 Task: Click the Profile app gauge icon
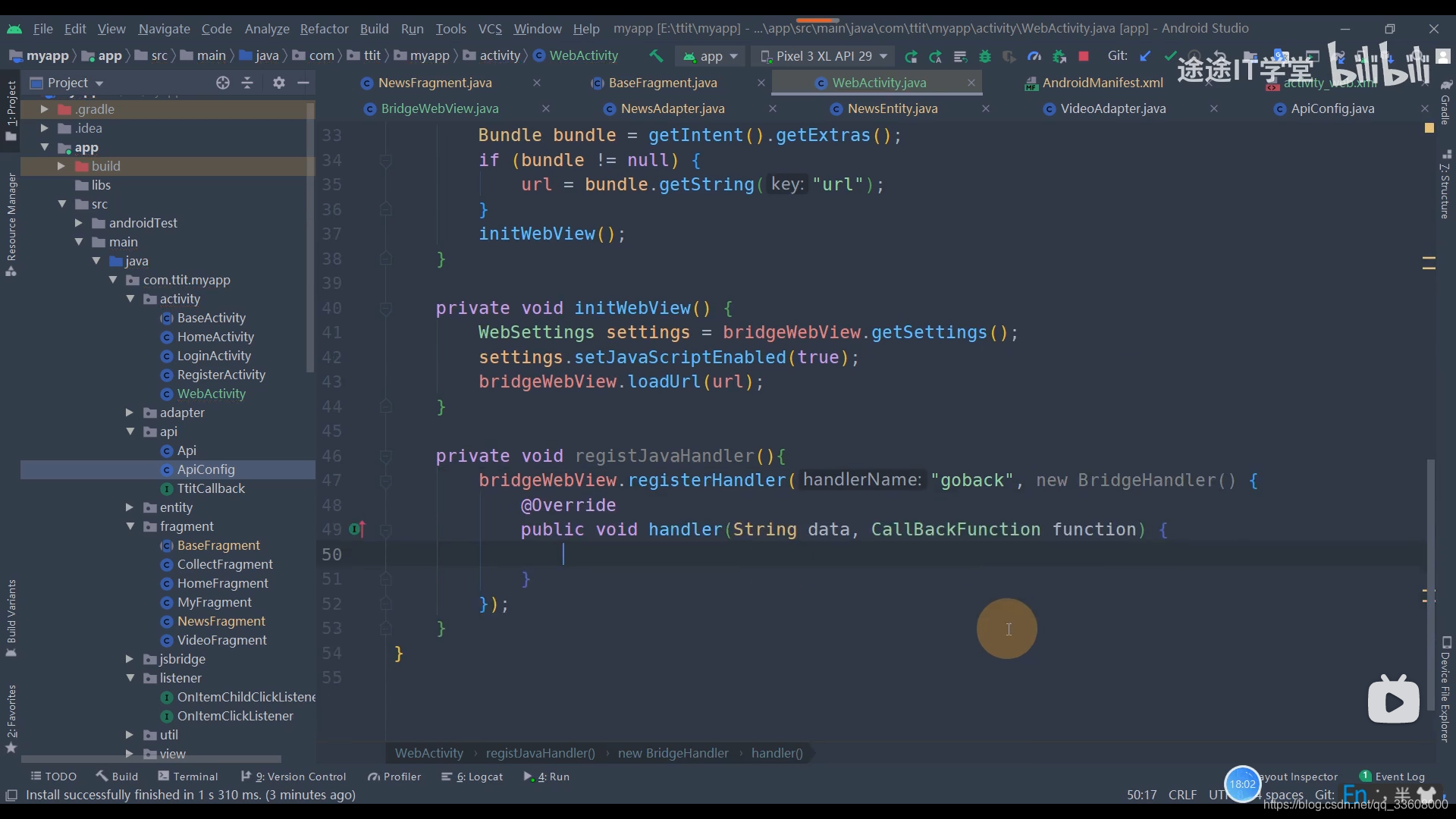click(1034, 56)
